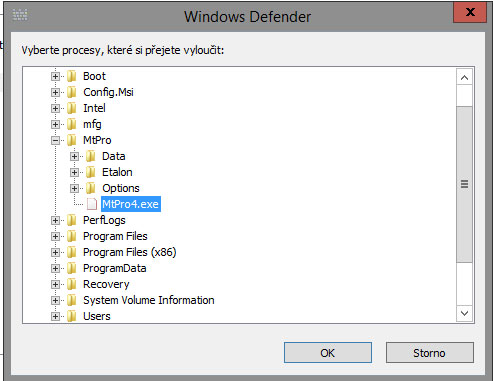
Task: Collapse the MtPro folder node
Action: tap(55, 141)
